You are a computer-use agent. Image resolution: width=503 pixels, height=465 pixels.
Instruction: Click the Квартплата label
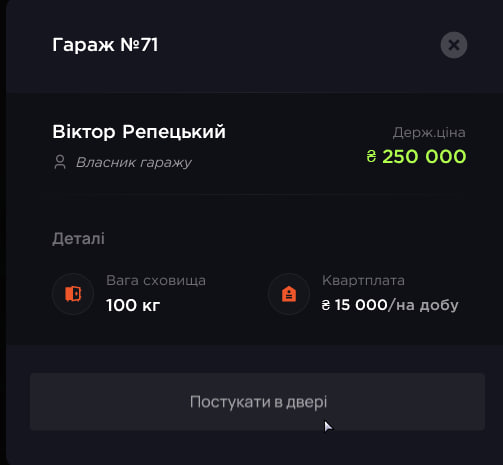point(363,280)
